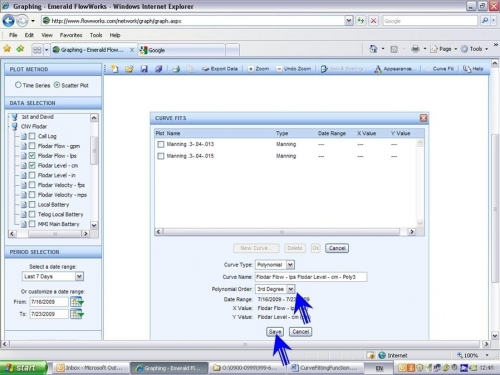
Task: Open To date calendar picker
Action: [x=77, y=314]
